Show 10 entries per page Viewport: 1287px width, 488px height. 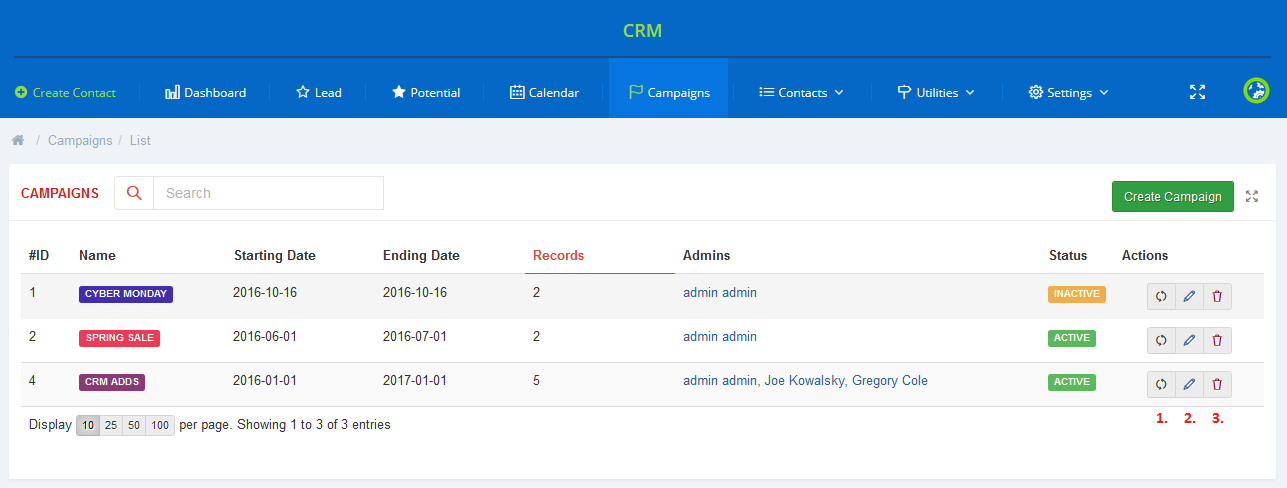click(x=88, y=425)
